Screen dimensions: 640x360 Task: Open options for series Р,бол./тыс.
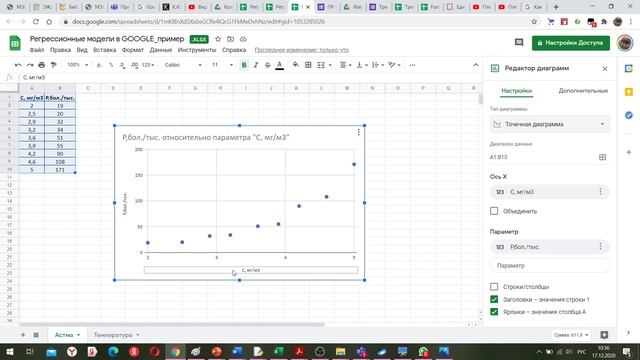point(600,247)
